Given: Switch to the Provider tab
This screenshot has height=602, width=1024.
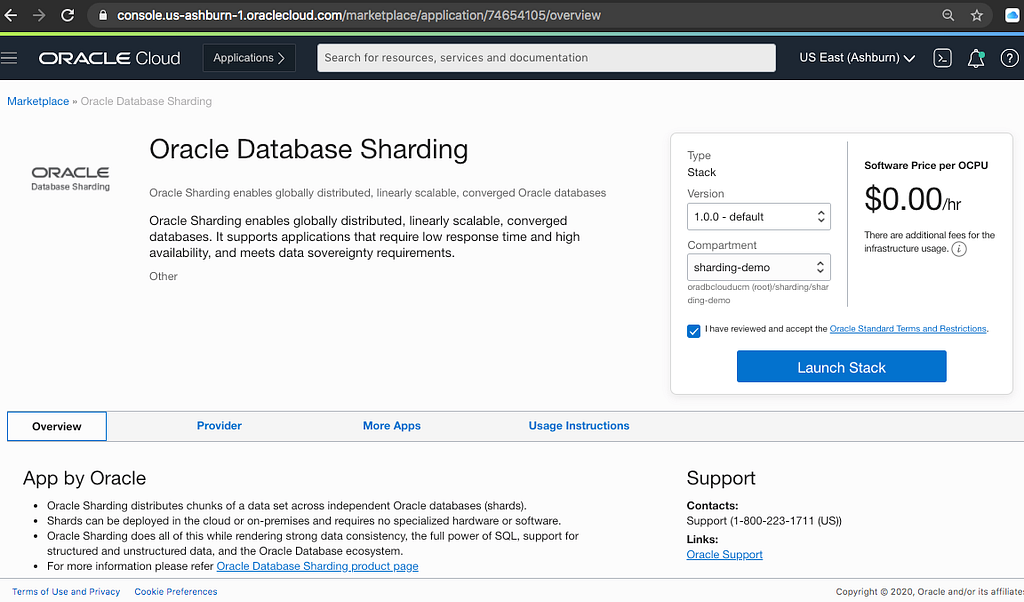Looking at the screenshot, I should tap(219, 426).
